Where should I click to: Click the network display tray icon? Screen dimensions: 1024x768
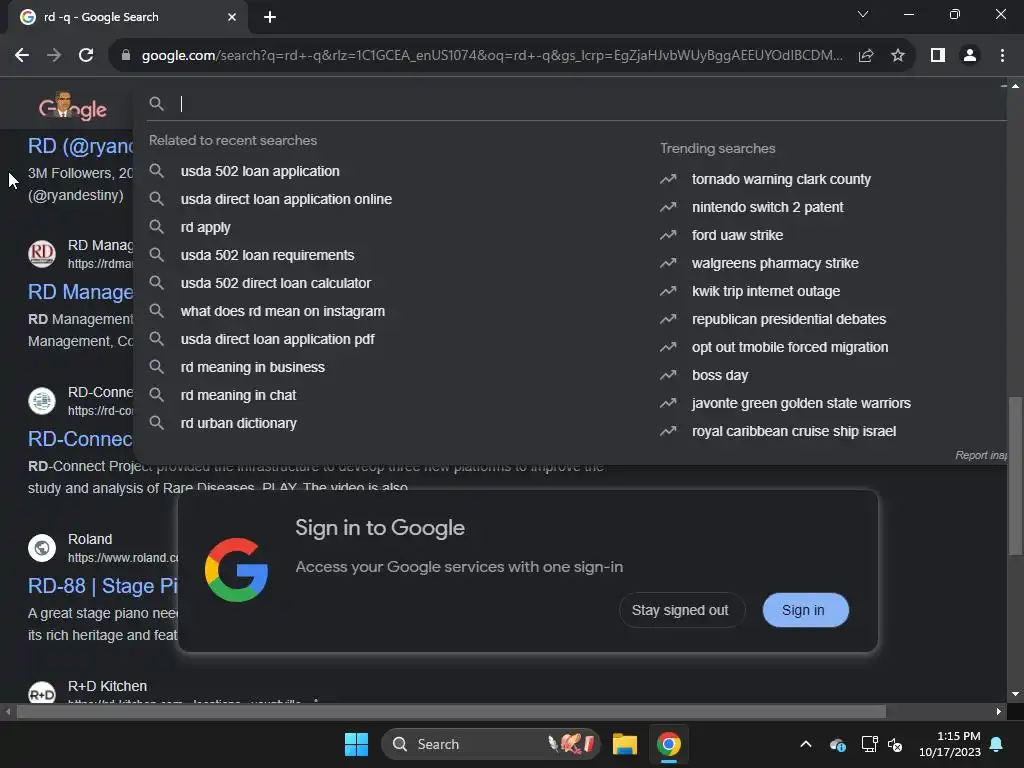click(869, 744)
